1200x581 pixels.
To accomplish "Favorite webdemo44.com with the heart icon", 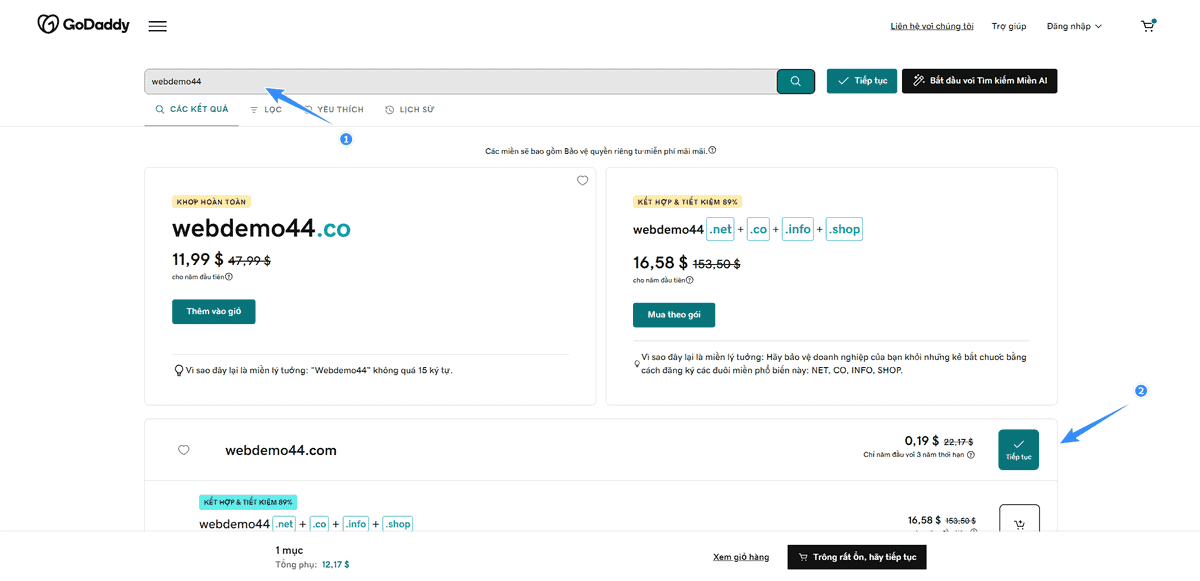I will click(184, 450).
